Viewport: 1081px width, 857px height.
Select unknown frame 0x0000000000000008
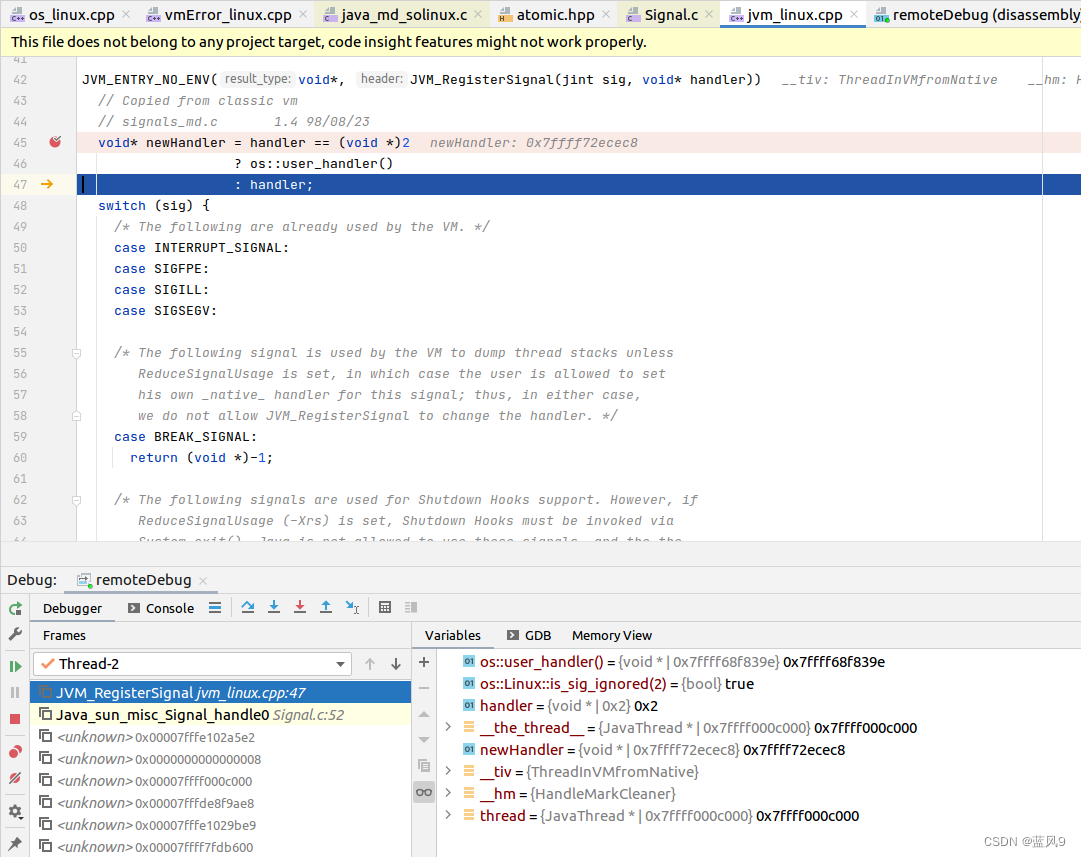(221, 759)
